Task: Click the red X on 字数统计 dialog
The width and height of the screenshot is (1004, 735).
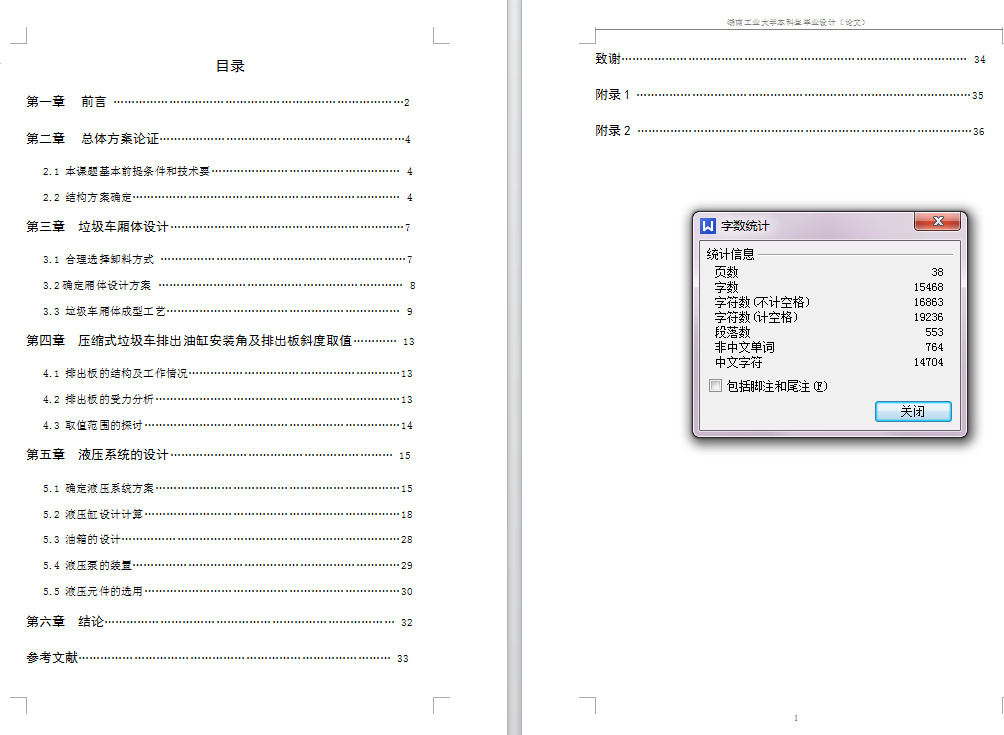Action: 938,221
